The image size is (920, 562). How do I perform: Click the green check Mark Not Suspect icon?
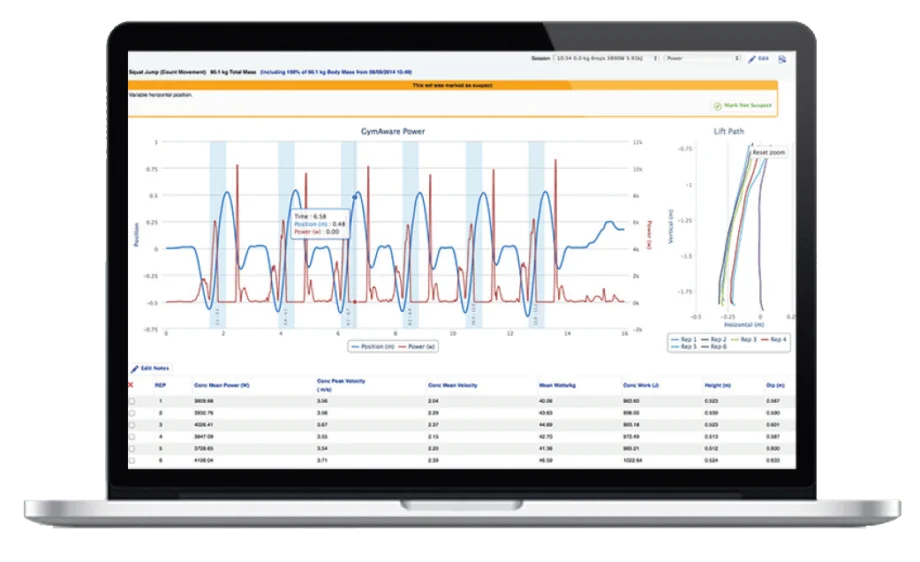coord(717,106)
